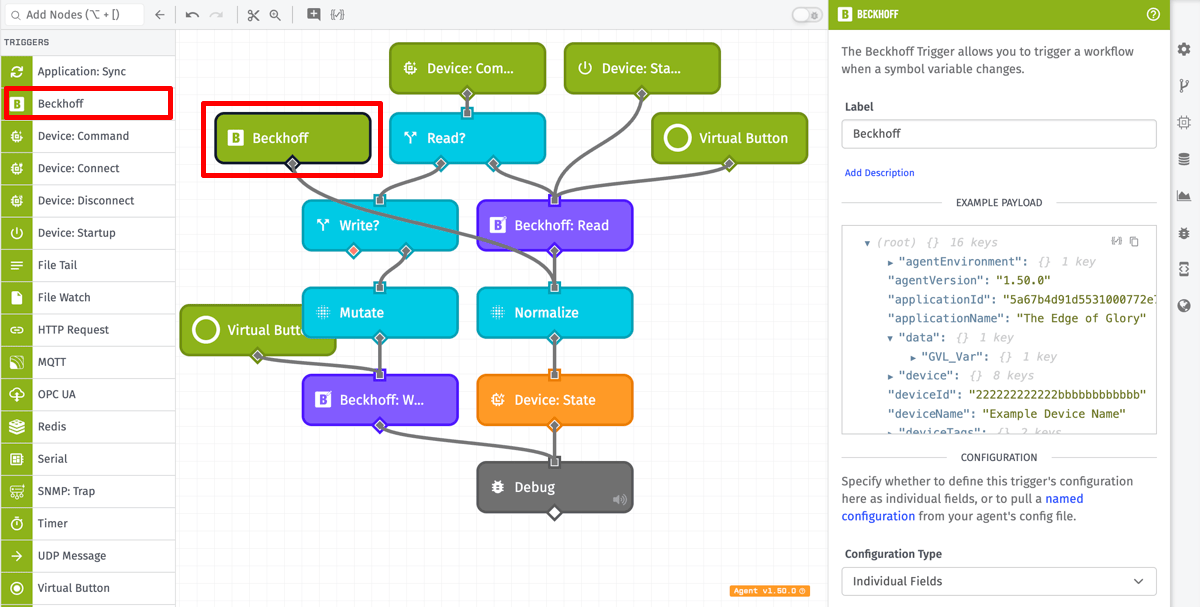Expand the agentEnvironment payload key
The width and height of the screenshot is (1200, 607).
click(x=890, y=262)
